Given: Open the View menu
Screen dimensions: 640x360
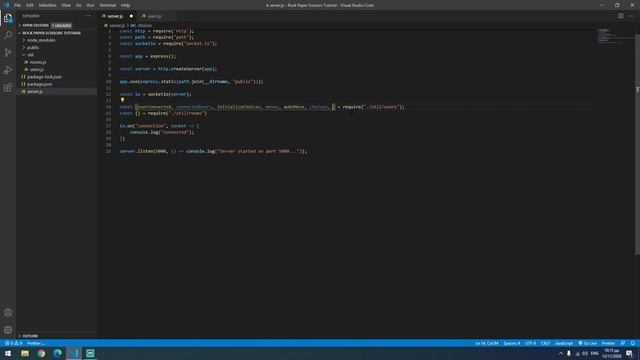Looking at the screenshot, I should pos(66,5).
